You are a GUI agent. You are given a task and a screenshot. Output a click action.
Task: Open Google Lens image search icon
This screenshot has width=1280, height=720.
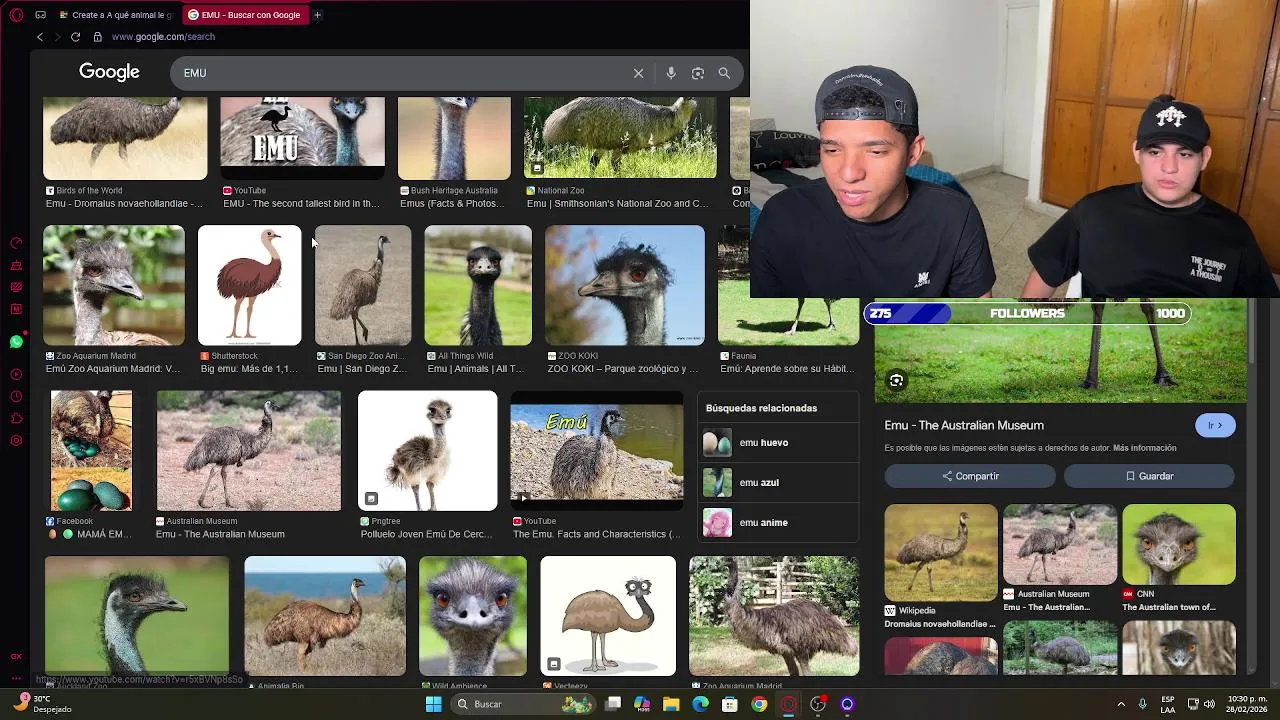coord(698,73)
